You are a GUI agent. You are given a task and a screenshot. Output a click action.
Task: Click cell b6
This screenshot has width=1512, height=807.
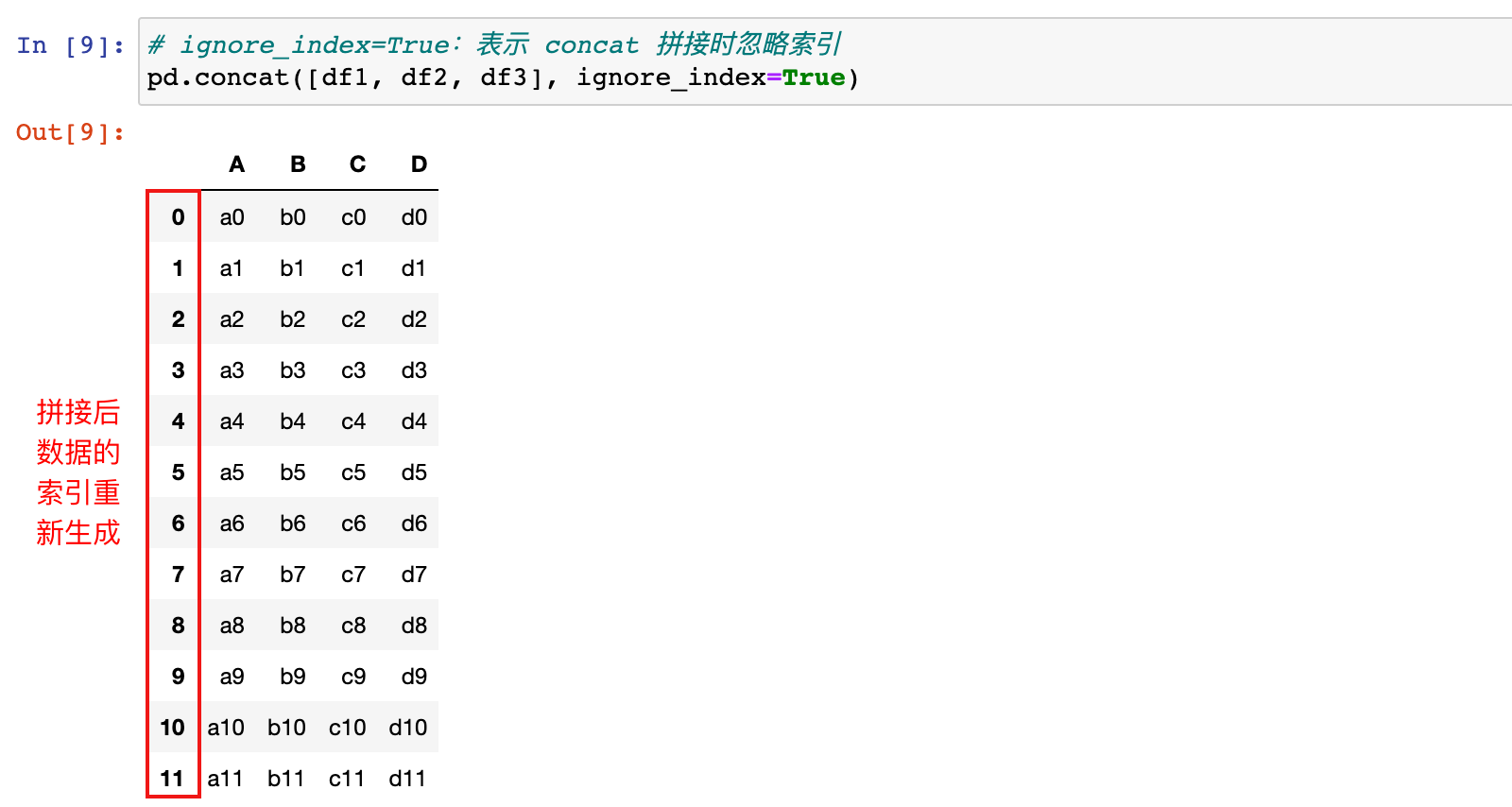(293, 524)
